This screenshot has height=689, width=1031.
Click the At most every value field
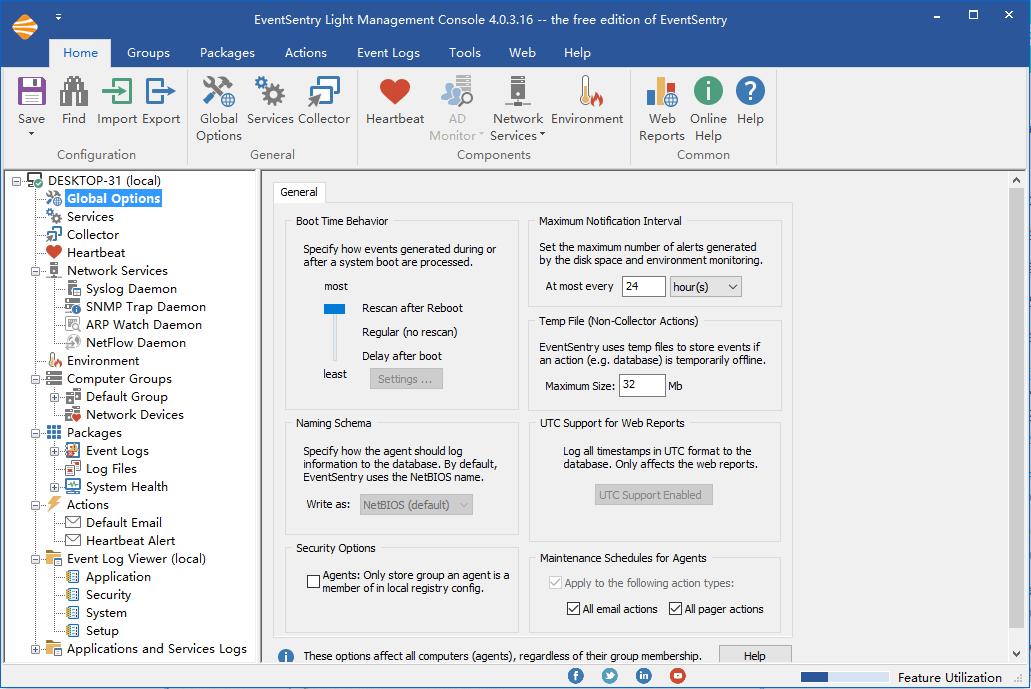(x=643, y=287)
